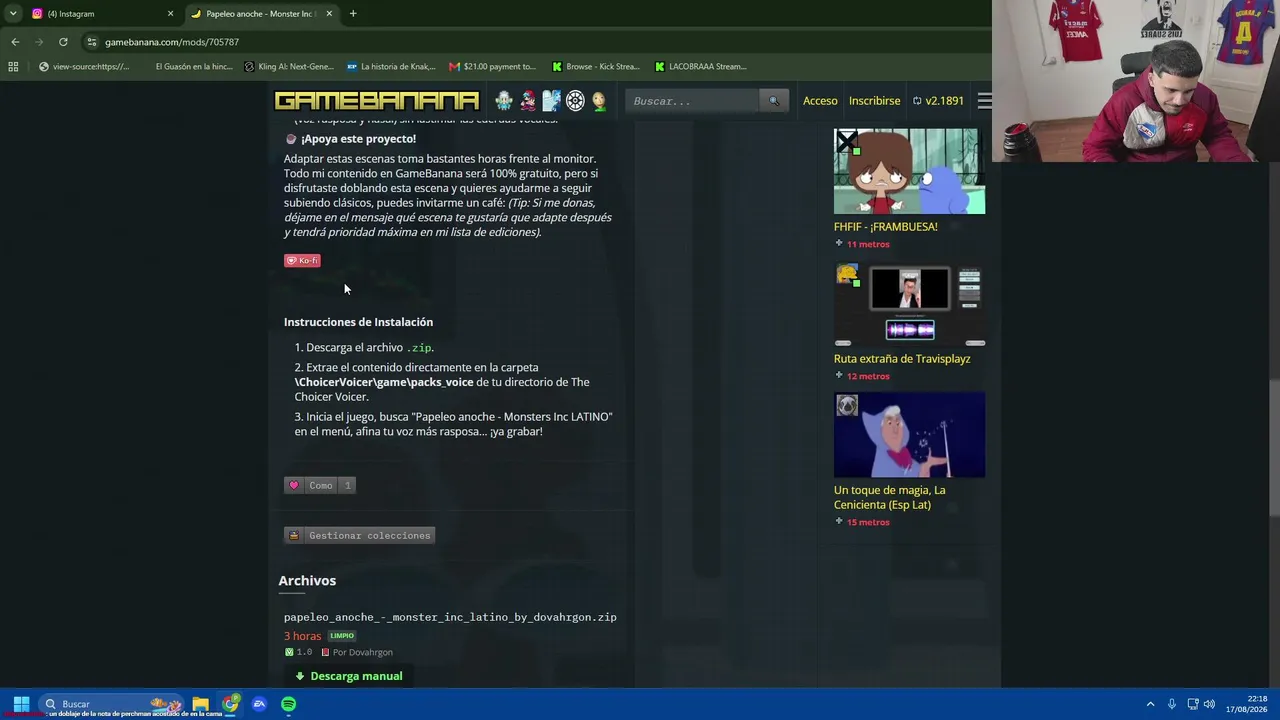Open the Cenicienta fairy godmother thumbnail

tap(909, 436)
